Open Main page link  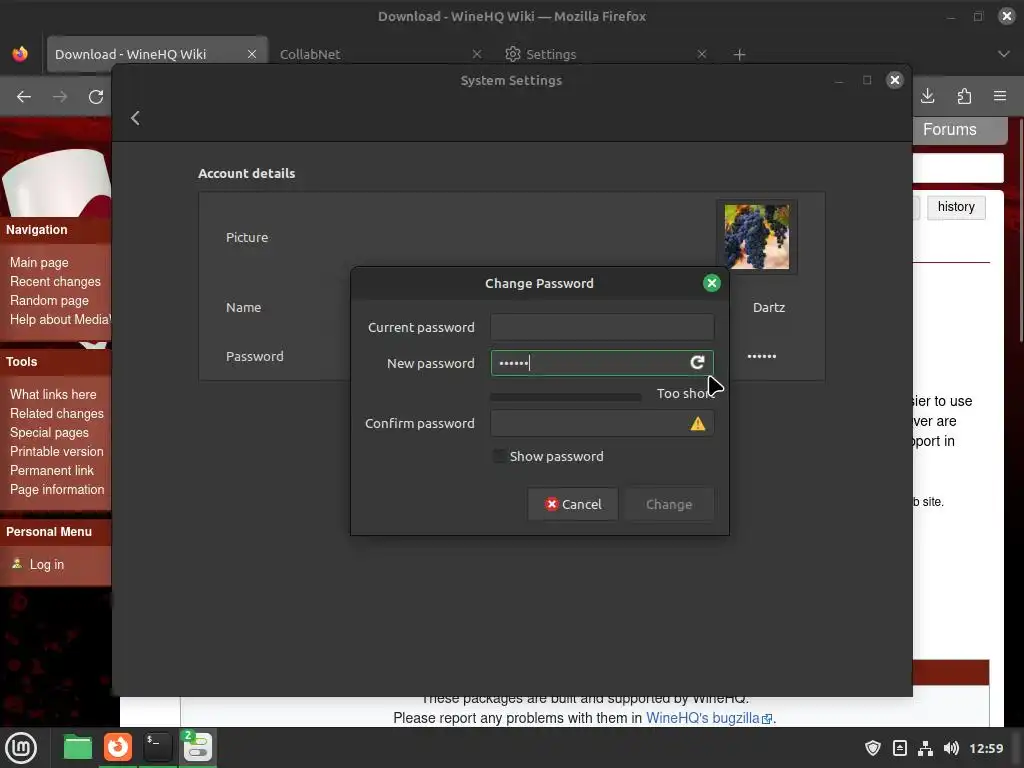(x=39, y=263)
